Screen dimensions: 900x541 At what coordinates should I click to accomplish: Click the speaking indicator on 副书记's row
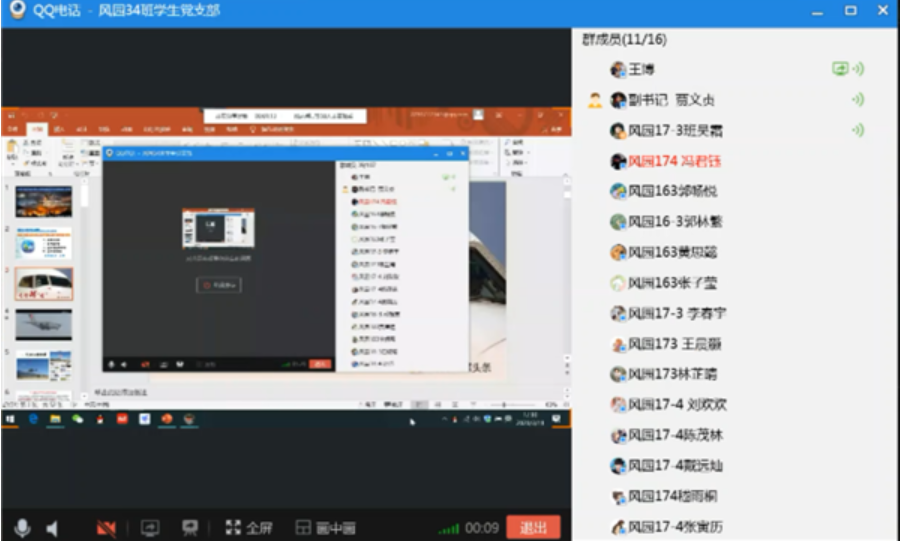[858, 100]
